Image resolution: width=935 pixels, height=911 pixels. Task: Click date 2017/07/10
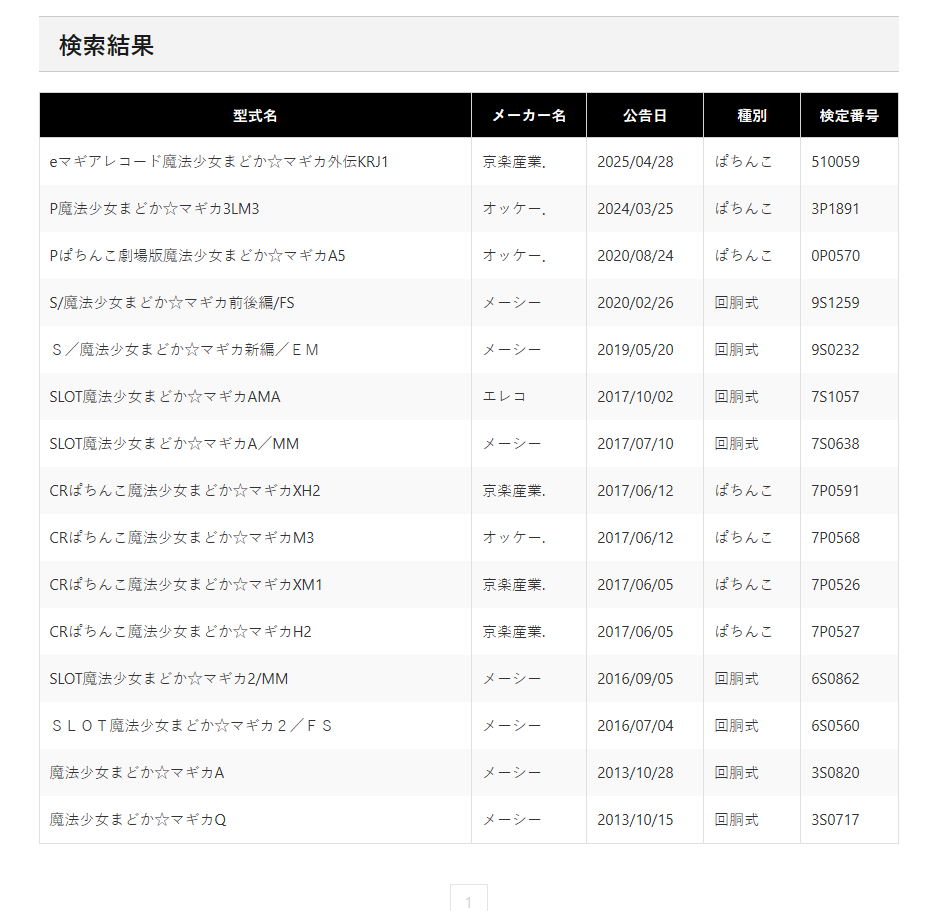(x=636, y=444)
